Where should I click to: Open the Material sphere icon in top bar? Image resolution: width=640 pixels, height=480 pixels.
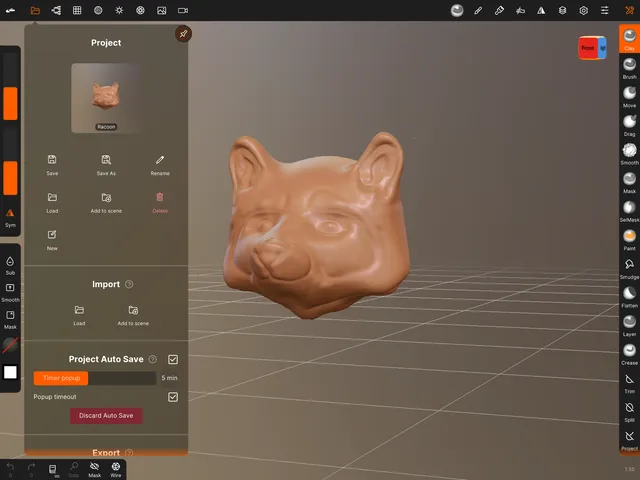[98, 11]
